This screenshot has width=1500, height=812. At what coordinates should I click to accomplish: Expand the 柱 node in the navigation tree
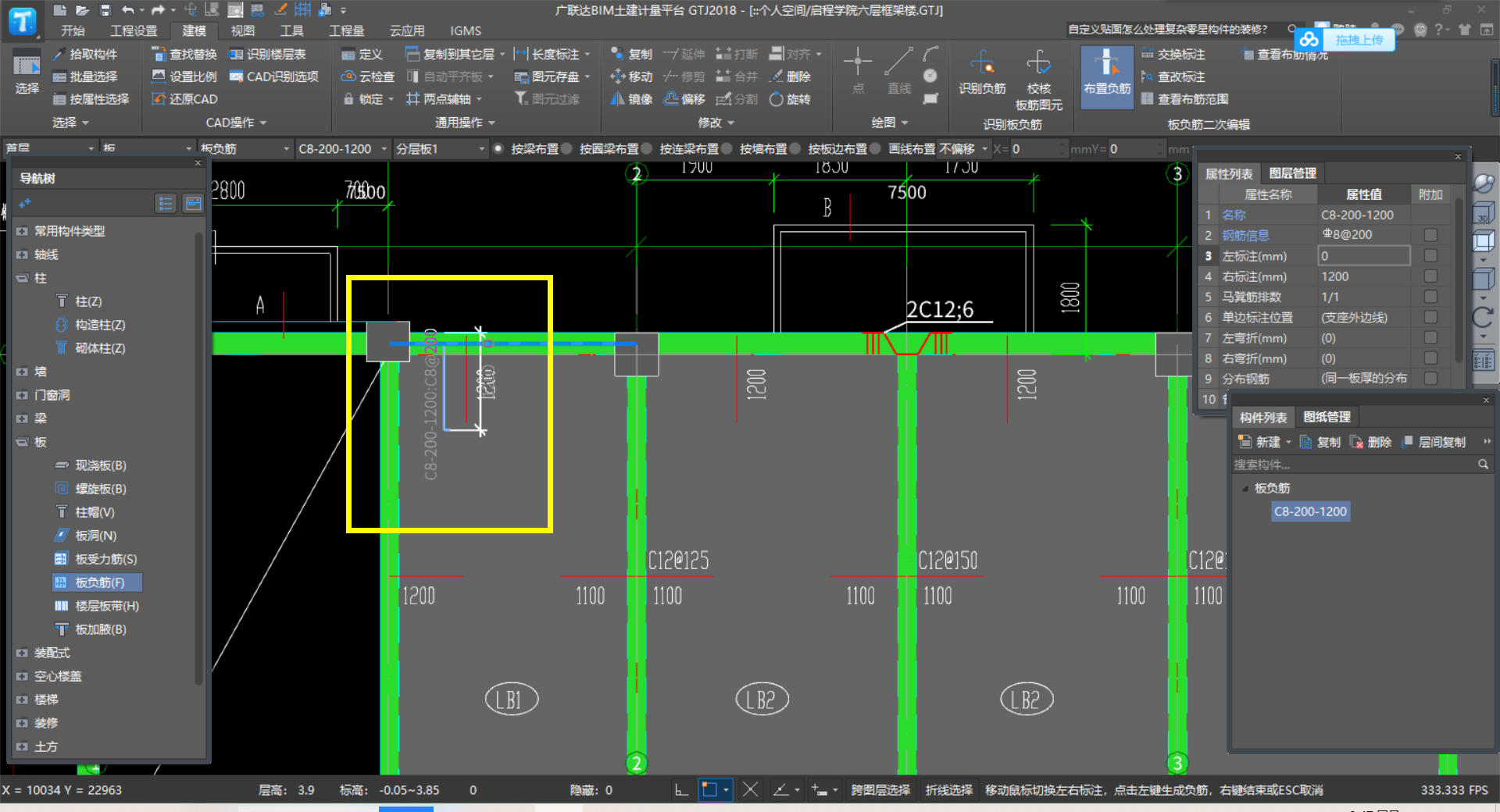pyautogui.click(x=22, y=278)
